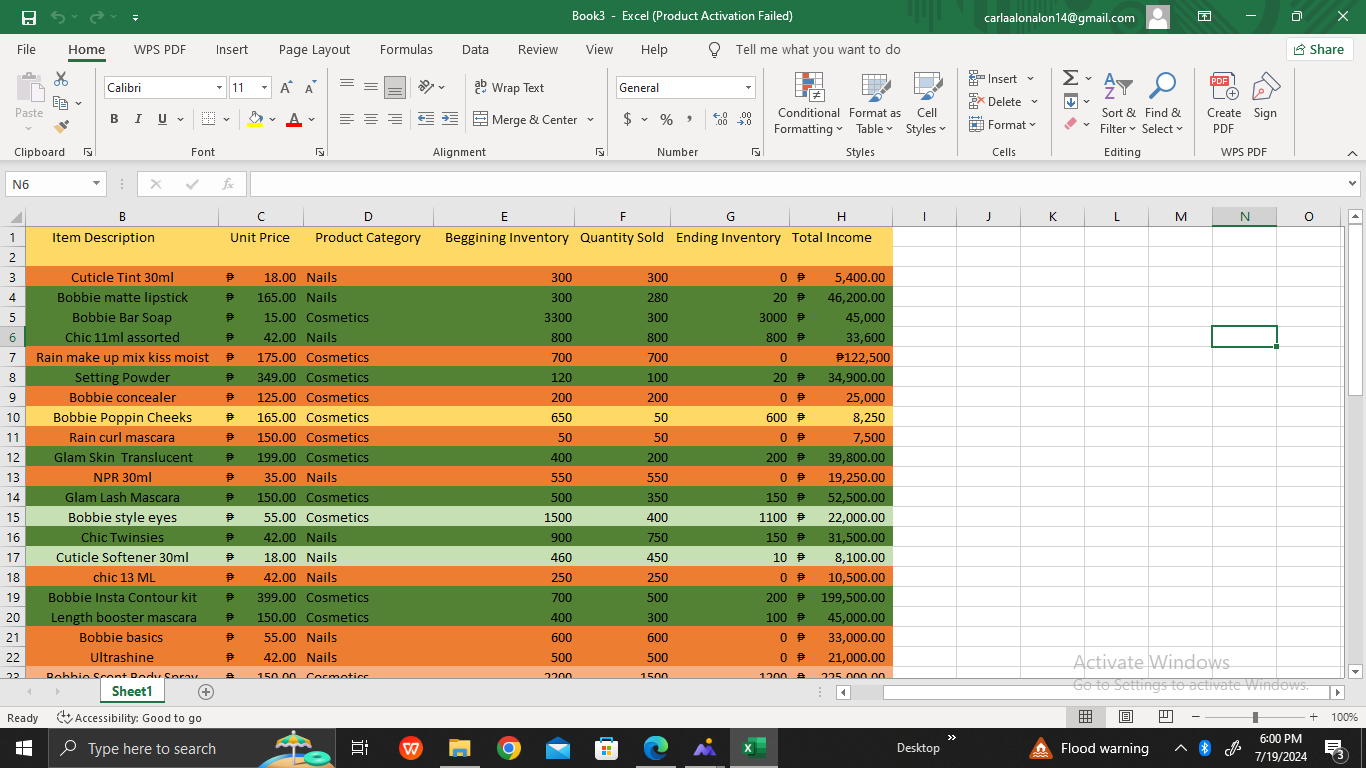
Task: Switch to the Formulas ribbon tab
Action: click(x=406, y=49)
